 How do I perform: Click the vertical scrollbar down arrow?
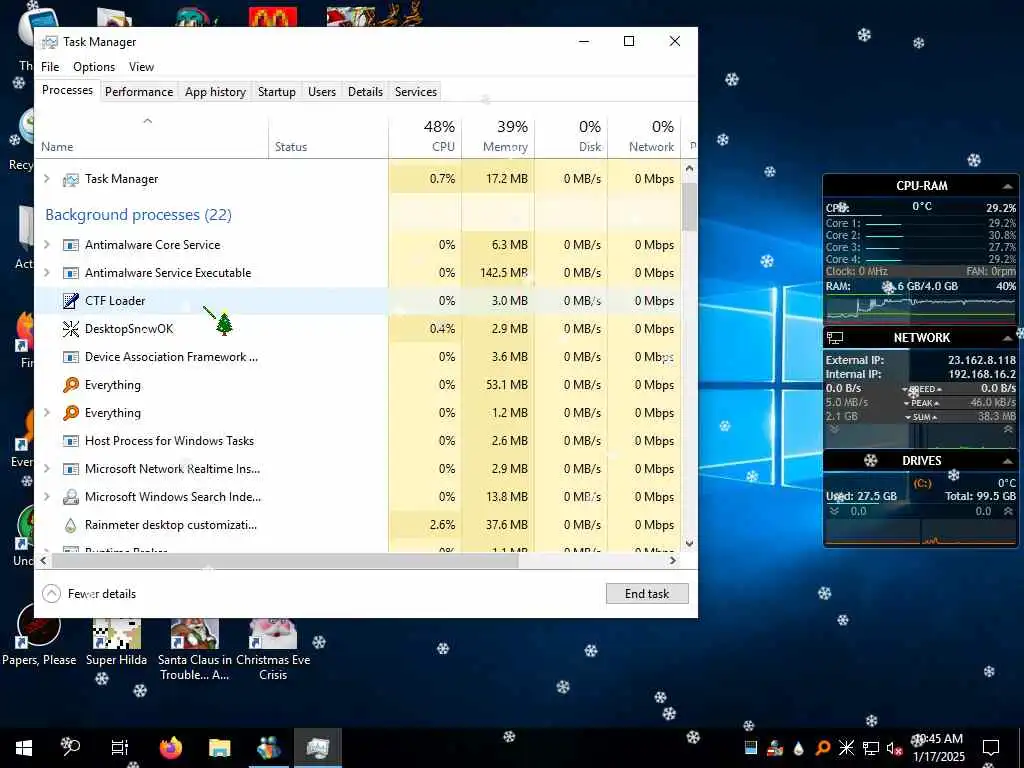pyautogui.click(x=689, y=543)
